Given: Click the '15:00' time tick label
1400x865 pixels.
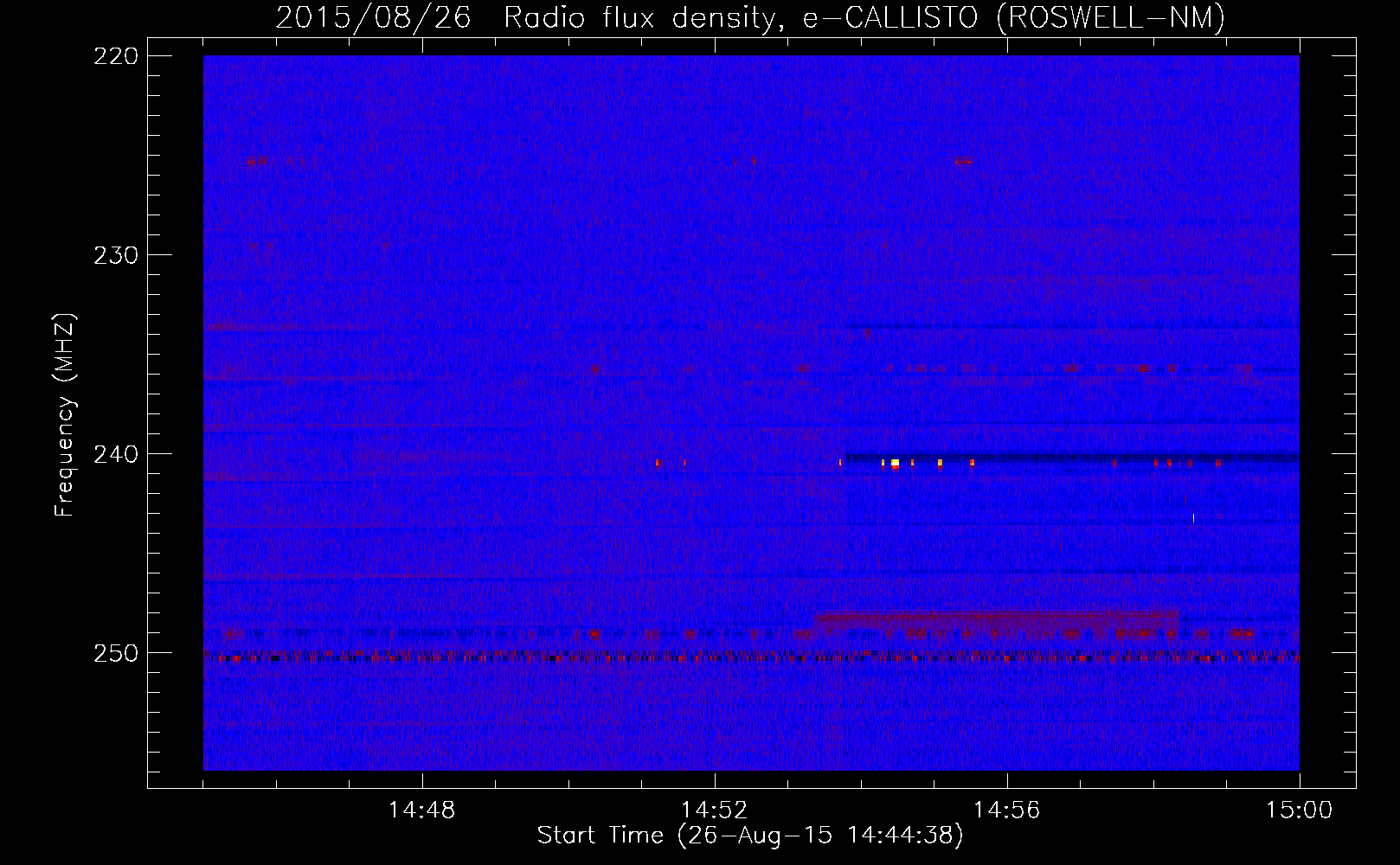Looking at the screenshot, I should point(1299,811).
